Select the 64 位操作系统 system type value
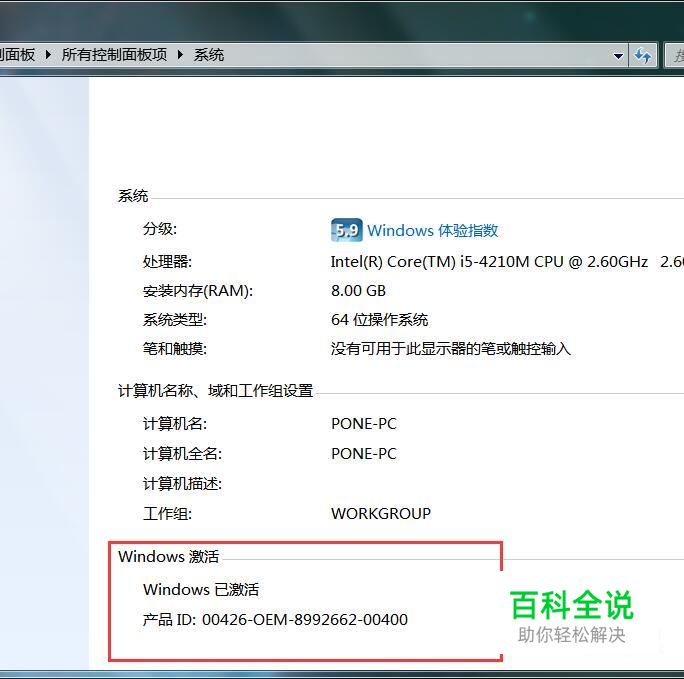Viewport: 684px width, 679px height. 379,320
